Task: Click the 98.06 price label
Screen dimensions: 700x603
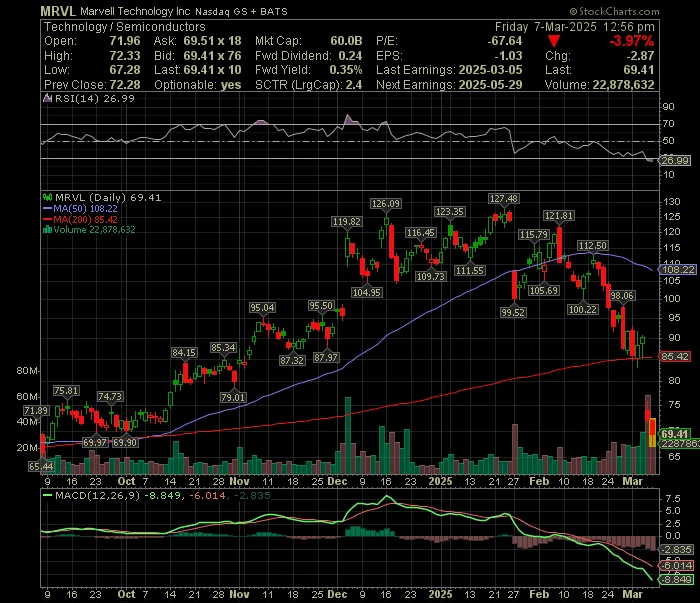Action: pyautogui.click(x=622, y=295)
